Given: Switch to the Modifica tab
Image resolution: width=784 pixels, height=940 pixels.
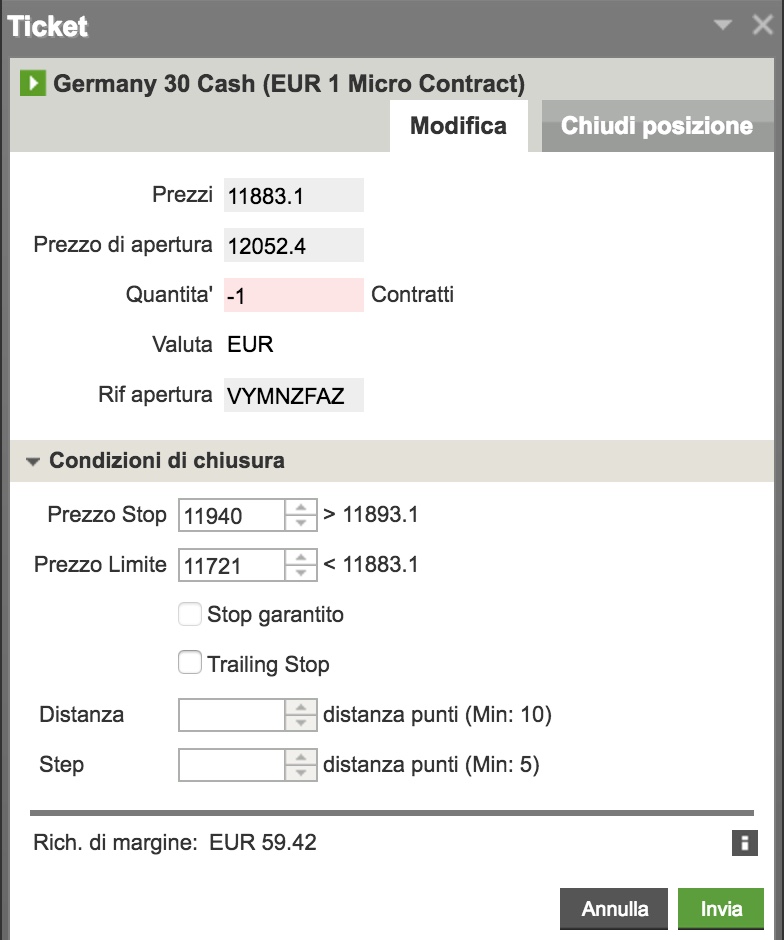Looking at the screenshot, I should 458,126.
